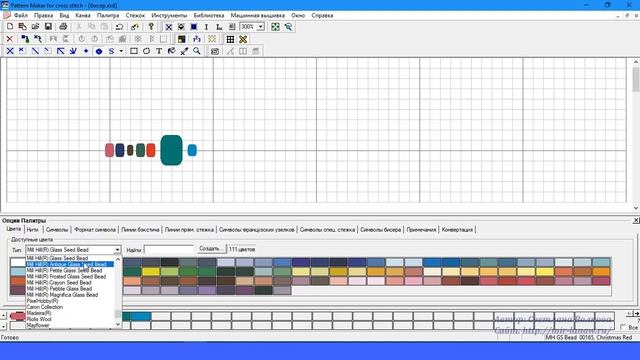This screenshot has width=640, height=360.
Task: Select the color picker eyedropper tool
Action: (184, 51)
